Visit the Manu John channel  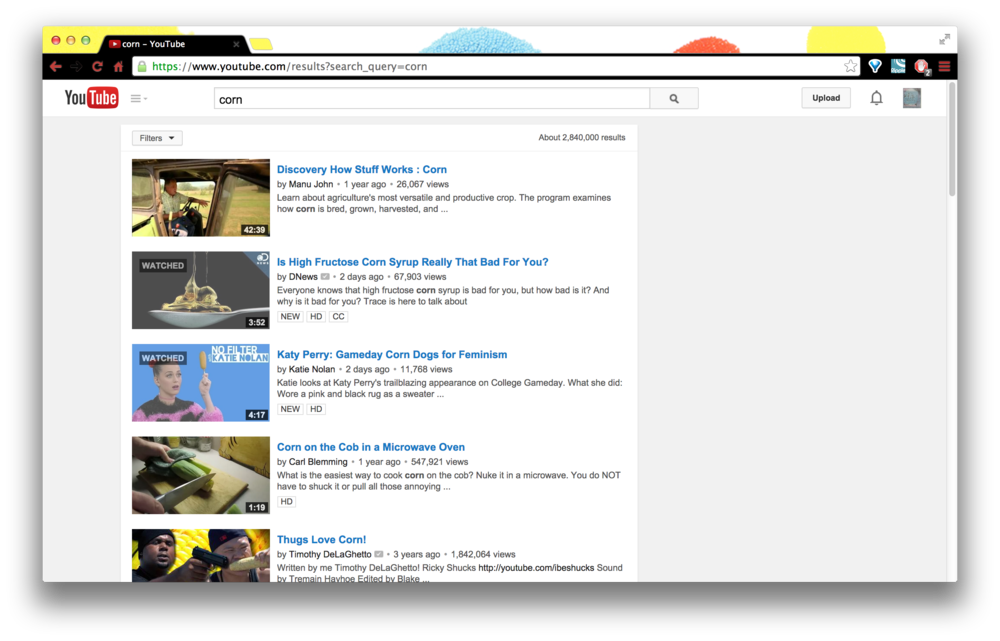[311, 184]
